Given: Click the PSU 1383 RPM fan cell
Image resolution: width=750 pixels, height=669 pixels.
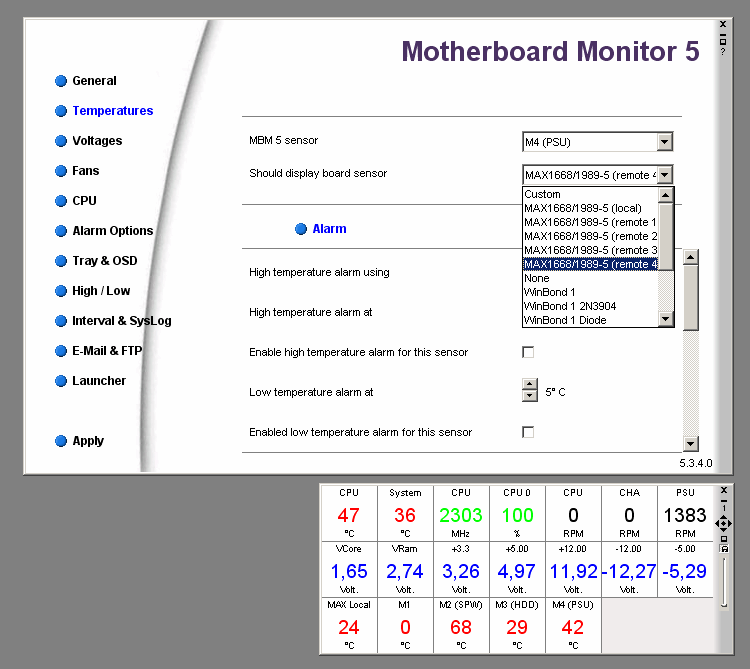Looking at the screenshot, I should click(x=685, y=513).
